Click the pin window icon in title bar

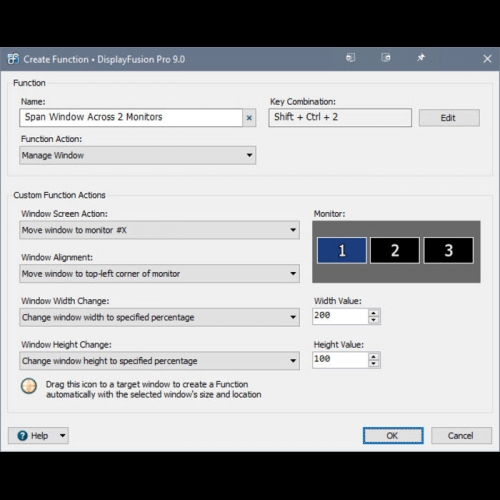click(421, 58)
